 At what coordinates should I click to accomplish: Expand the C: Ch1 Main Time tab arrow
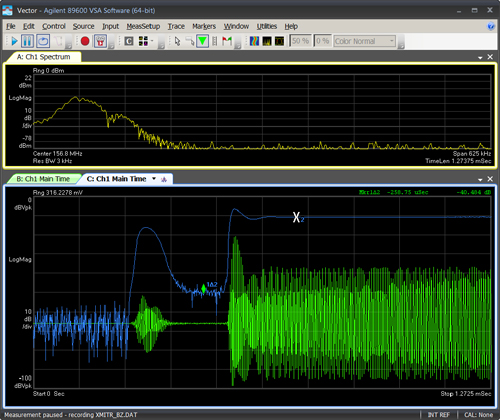pos(154,179)
